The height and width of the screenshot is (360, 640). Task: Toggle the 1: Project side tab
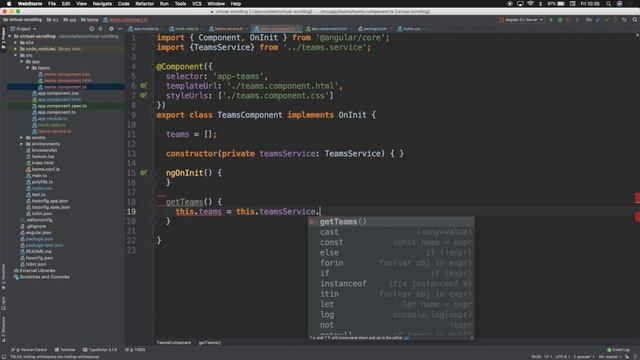3,39
